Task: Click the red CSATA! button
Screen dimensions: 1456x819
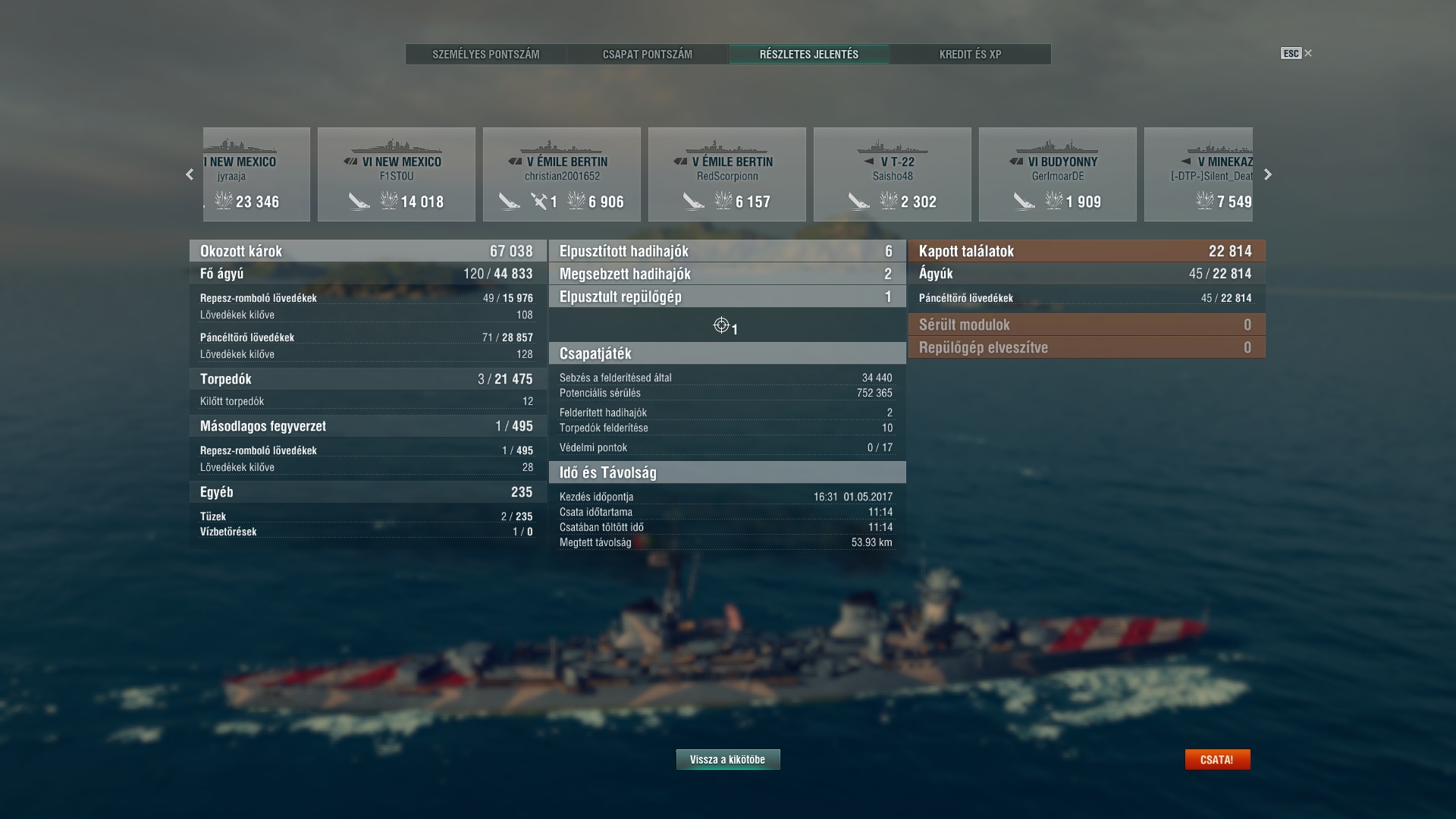Action: [1217, 759]
